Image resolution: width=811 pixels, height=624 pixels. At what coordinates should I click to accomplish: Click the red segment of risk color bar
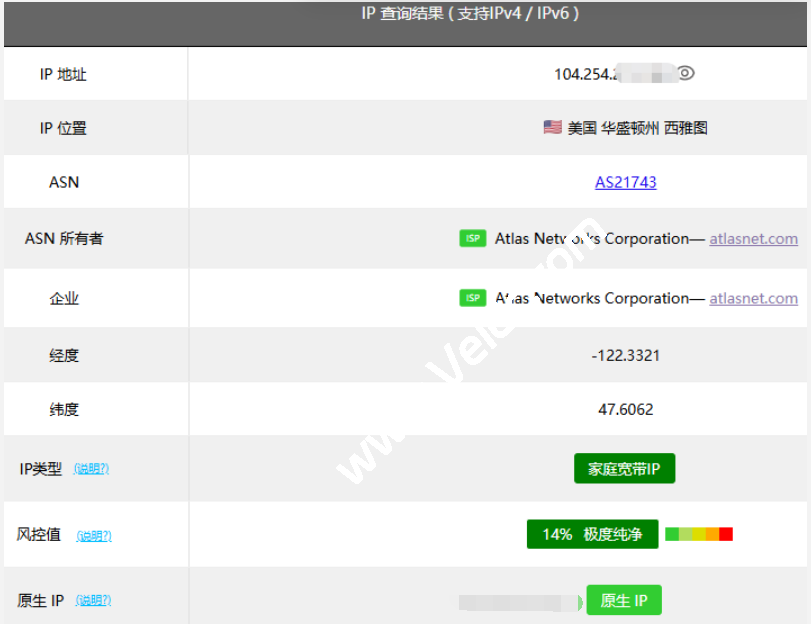(726, 534)
